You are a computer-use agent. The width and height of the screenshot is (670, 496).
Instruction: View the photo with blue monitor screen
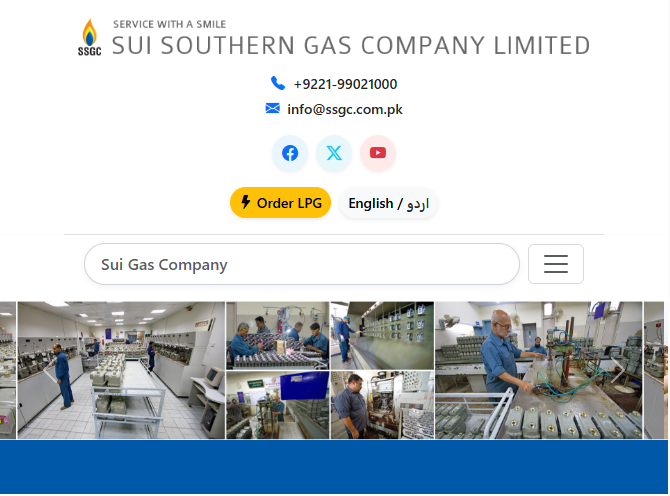[278, 405]
